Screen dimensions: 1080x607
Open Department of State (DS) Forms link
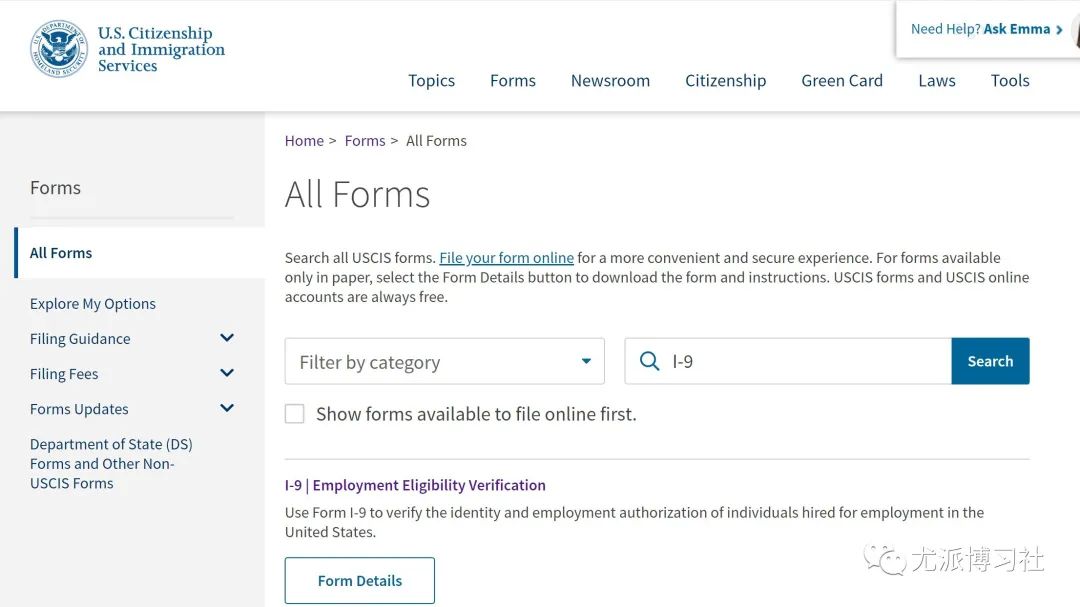coord(111,463)
